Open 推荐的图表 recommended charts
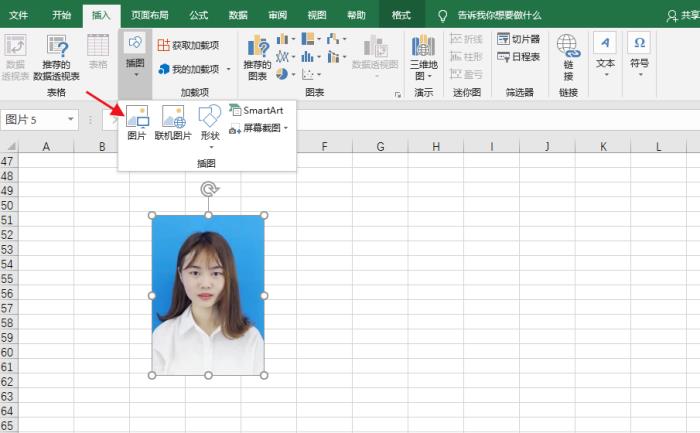 [257, 56]
